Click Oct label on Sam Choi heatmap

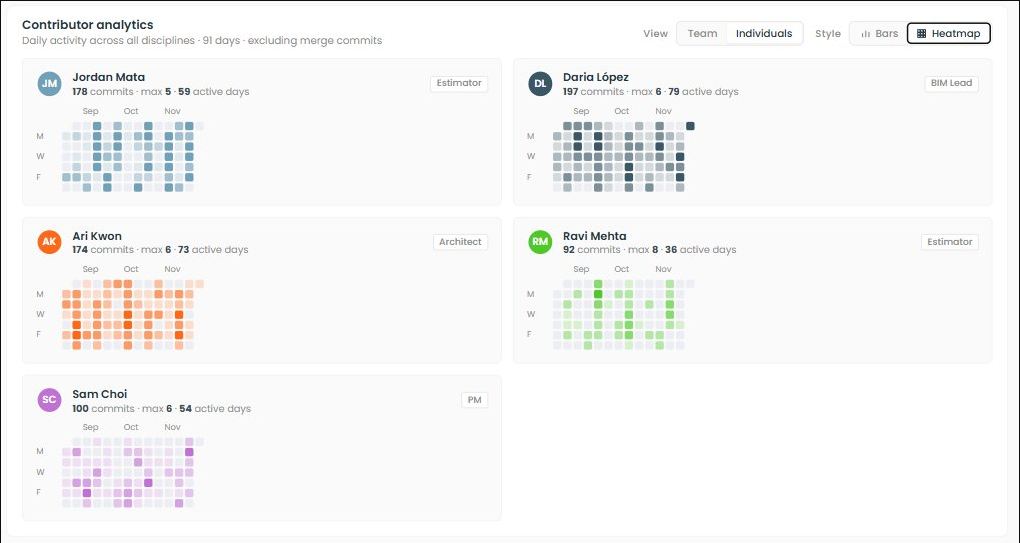pyautogui.click(x=131, y=427)
